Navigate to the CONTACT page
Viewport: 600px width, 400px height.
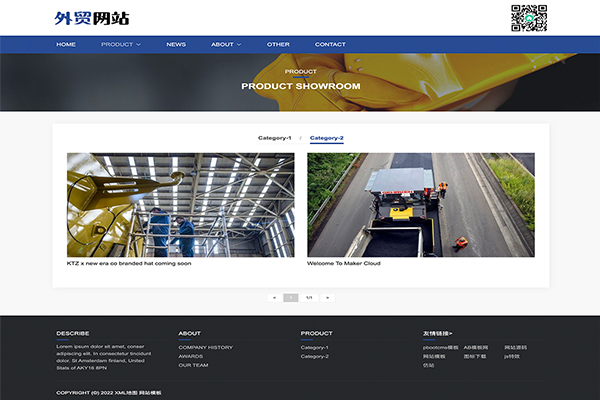(330, 44)
